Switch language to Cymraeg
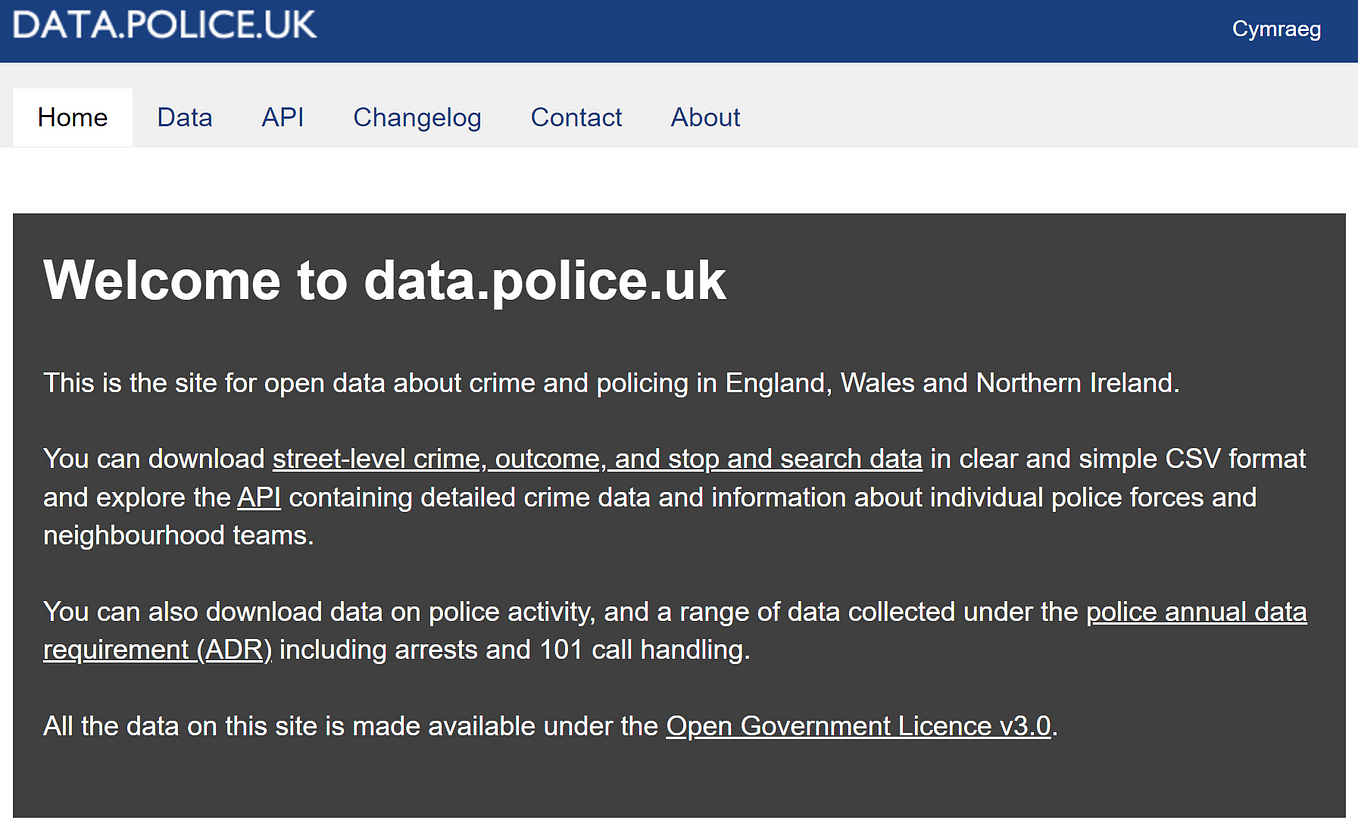The width and height of the screenshot is (1358, 835). tap(1276, 29)
